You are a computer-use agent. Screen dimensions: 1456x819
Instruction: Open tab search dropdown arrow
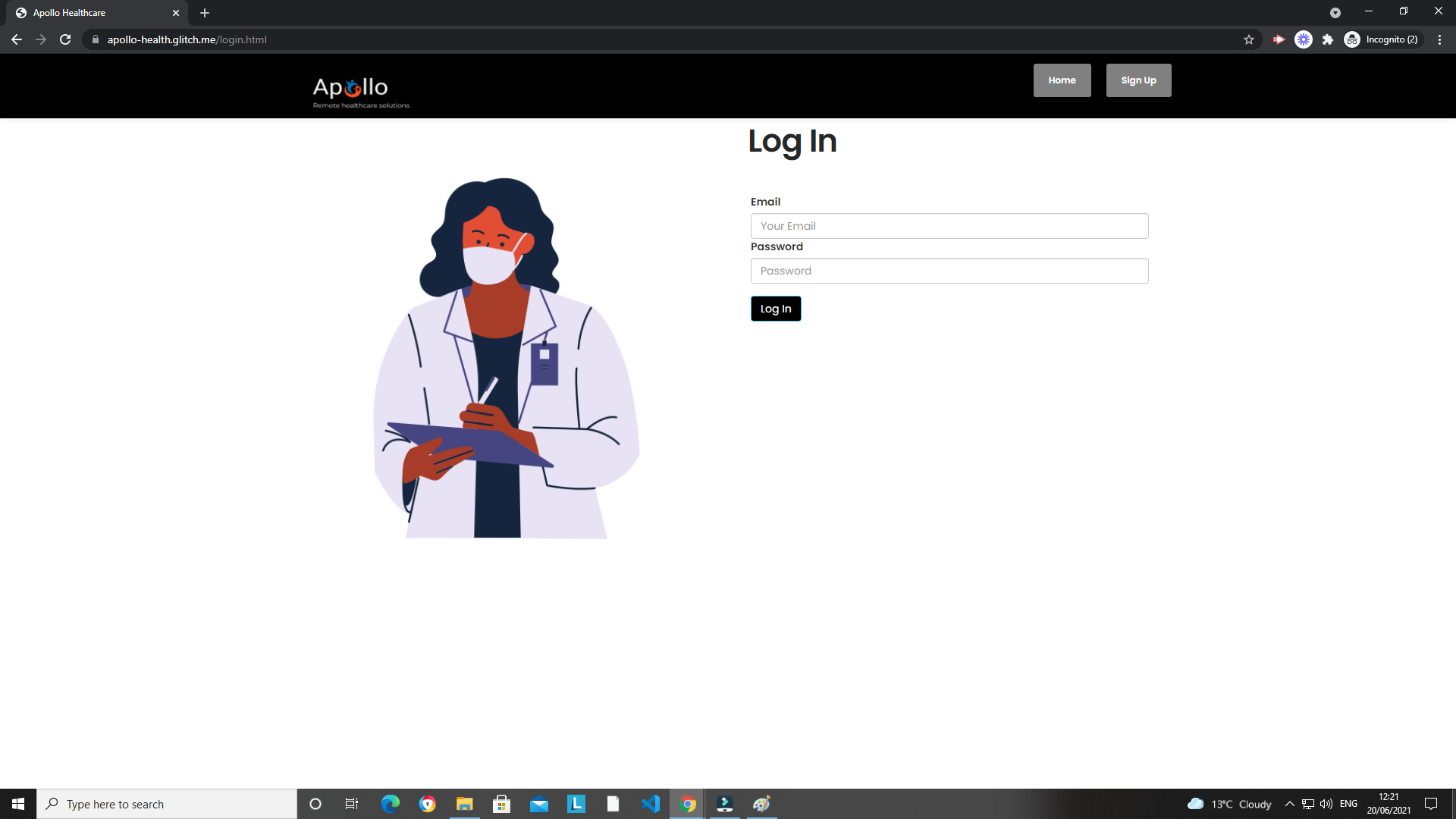(x=1335, y=13)
